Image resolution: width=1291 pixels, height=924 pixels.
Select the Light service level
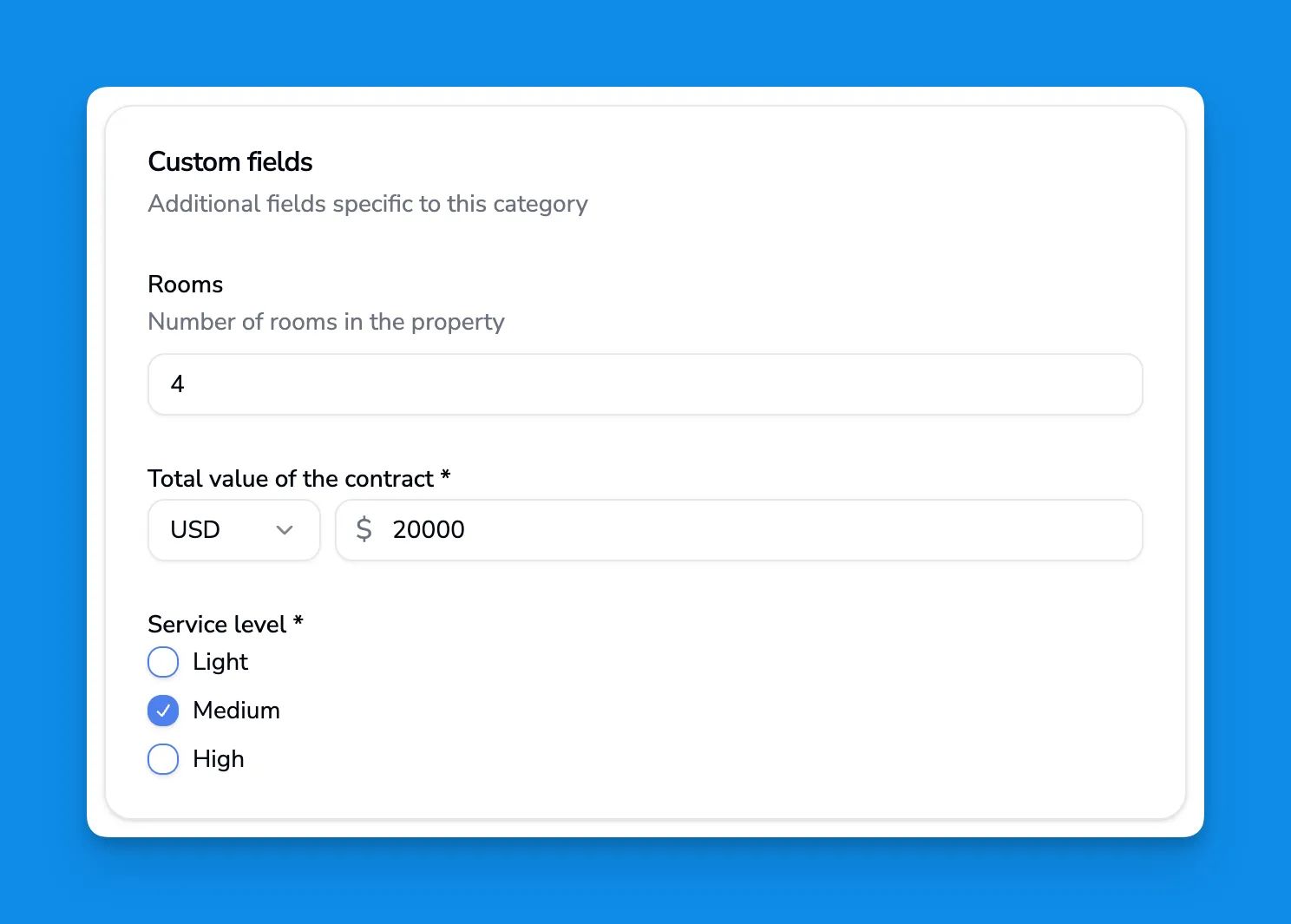tap(163, 662)
